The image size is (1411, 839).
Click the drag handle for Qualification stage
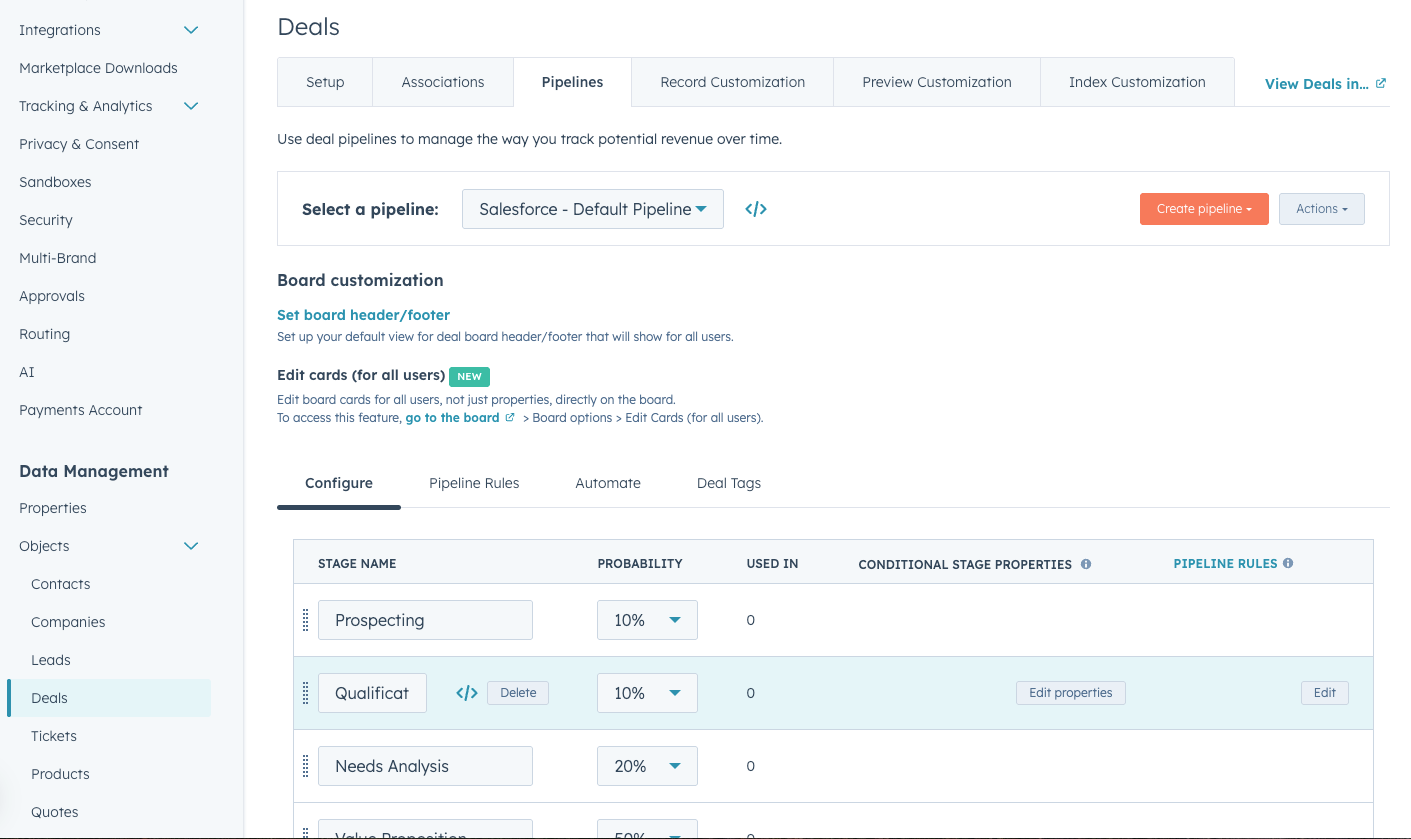pyautogui.click(x=306, y=693)
